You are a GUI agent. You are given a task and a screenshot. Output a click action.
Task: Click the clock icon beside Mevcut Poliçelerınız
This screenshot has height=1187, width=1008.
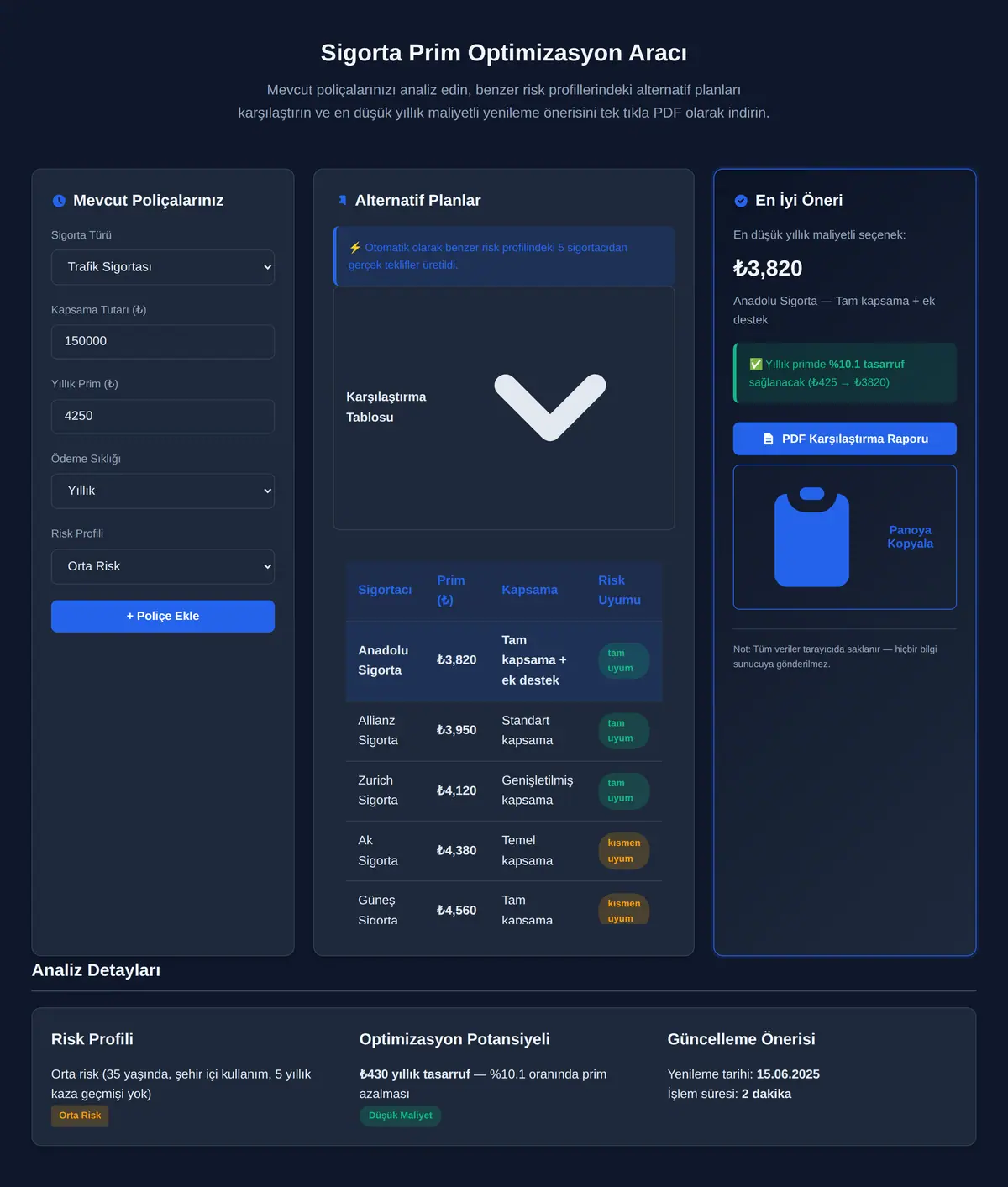coord(59,201)
